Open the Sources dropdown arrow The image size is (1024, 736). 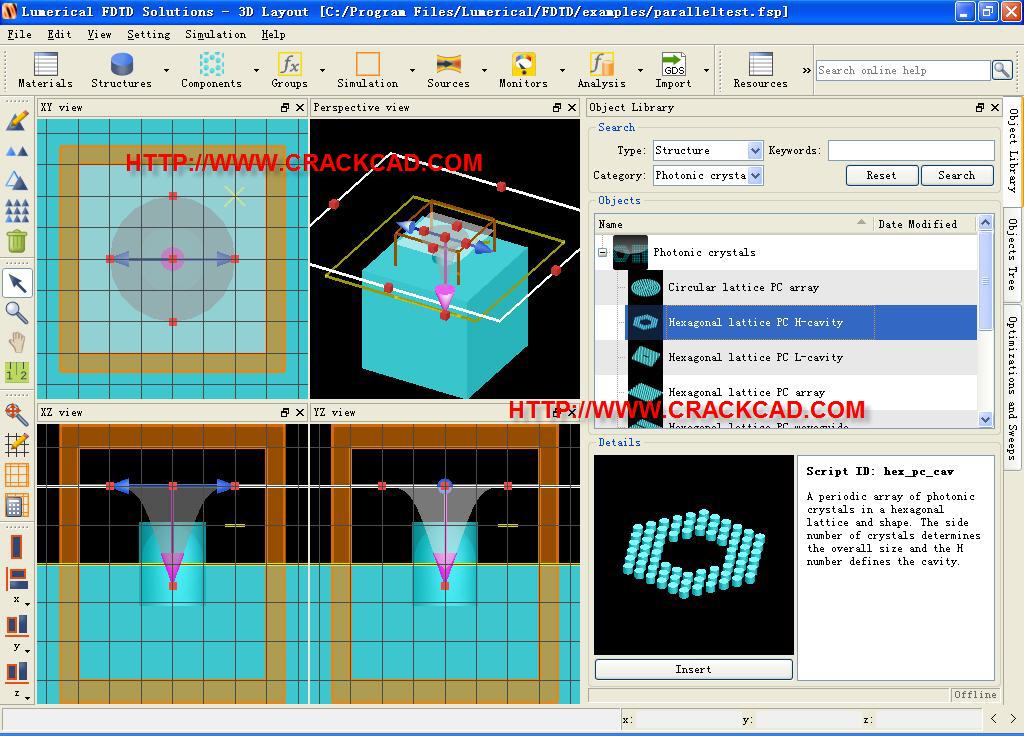pos(484,70)
